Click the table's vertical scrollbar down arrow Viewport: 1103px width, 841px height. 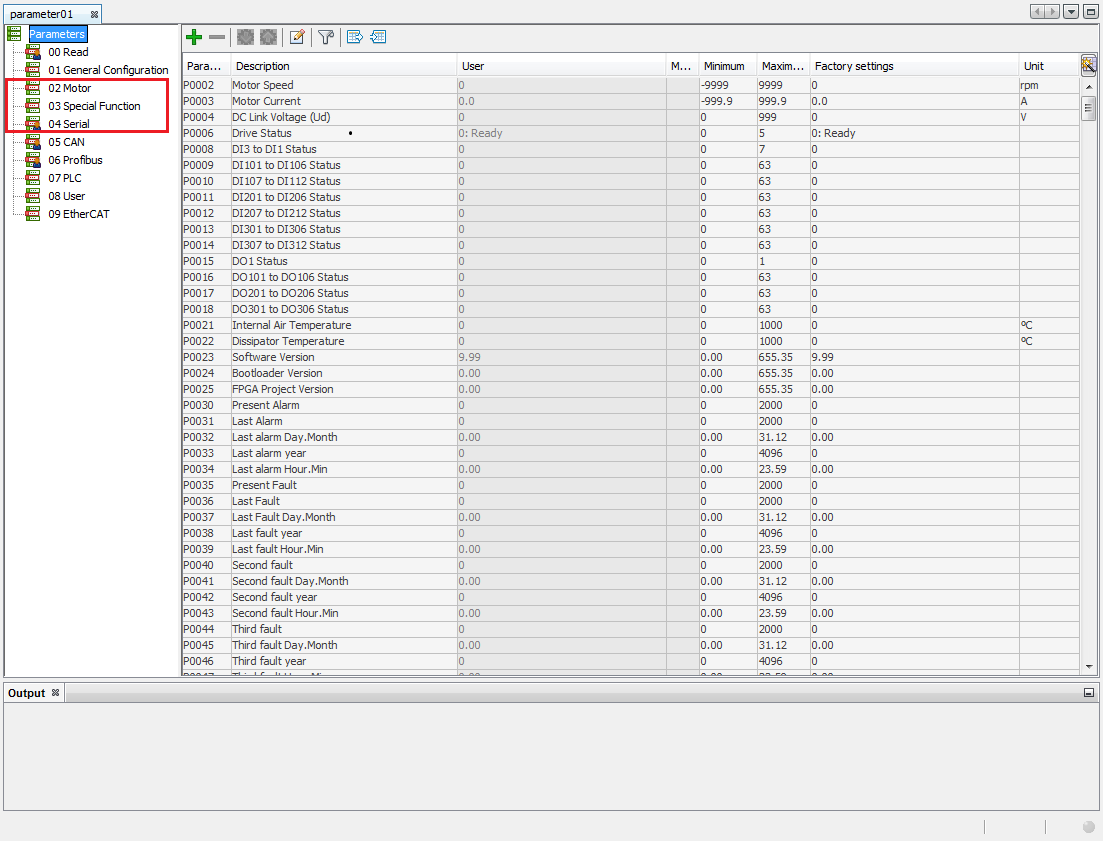tap(1089, 665)
